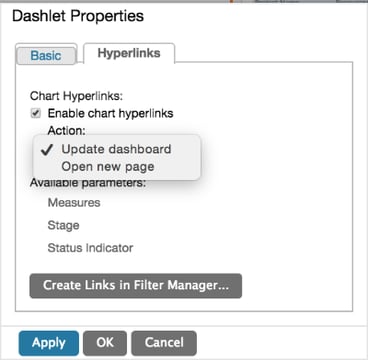Select the Stage parameter
Image resolution: width=368 pixels, height=360 pixels.
click(x=63, y=226)
